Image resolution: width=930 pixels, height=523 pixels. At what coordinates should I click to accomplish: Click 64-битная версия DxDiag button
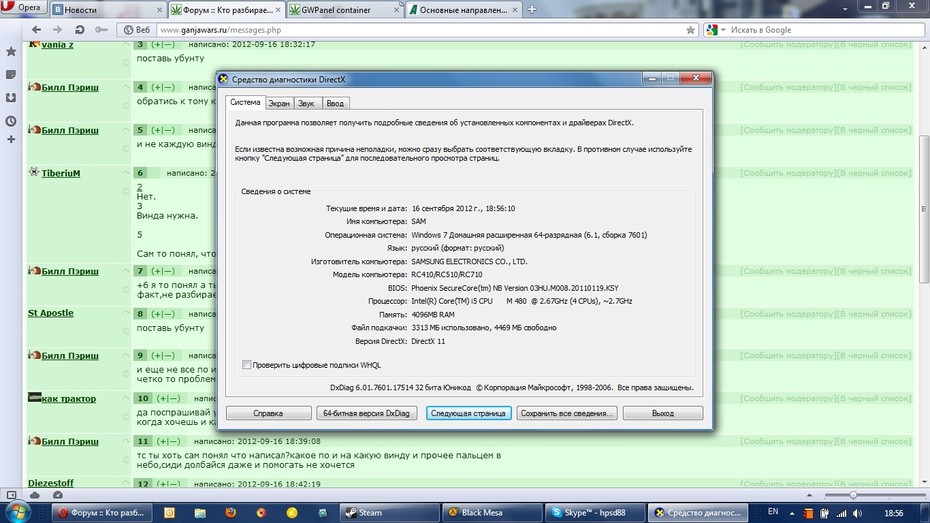click(366, 413)
